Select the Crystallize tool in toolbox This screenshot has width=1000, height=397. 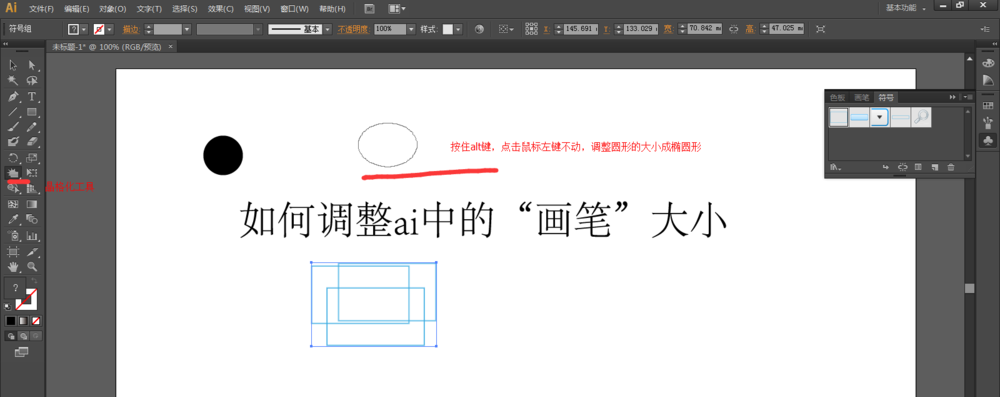coord(13,172)
